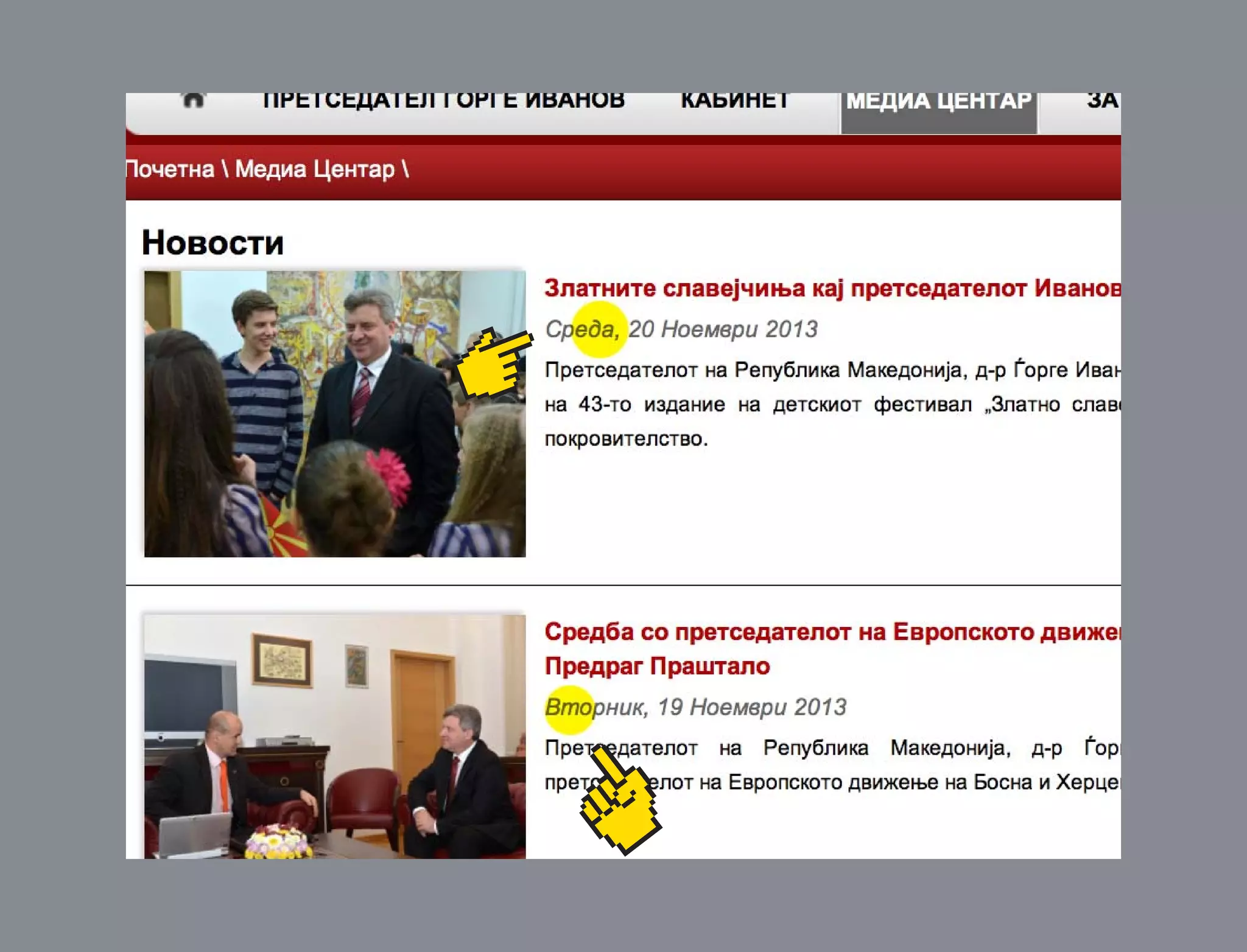This screenshot has width=1247, height=952.
Task: Open the КАБИНЕТ menu item
Action: pyautogui.click(x=735, y=101)
